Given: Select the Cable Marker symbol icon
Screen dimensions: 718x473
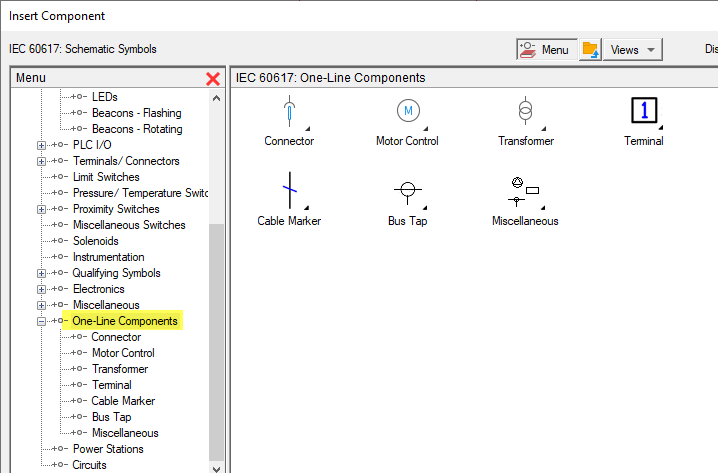Looking at the screenshot, I should click(290, 190).
